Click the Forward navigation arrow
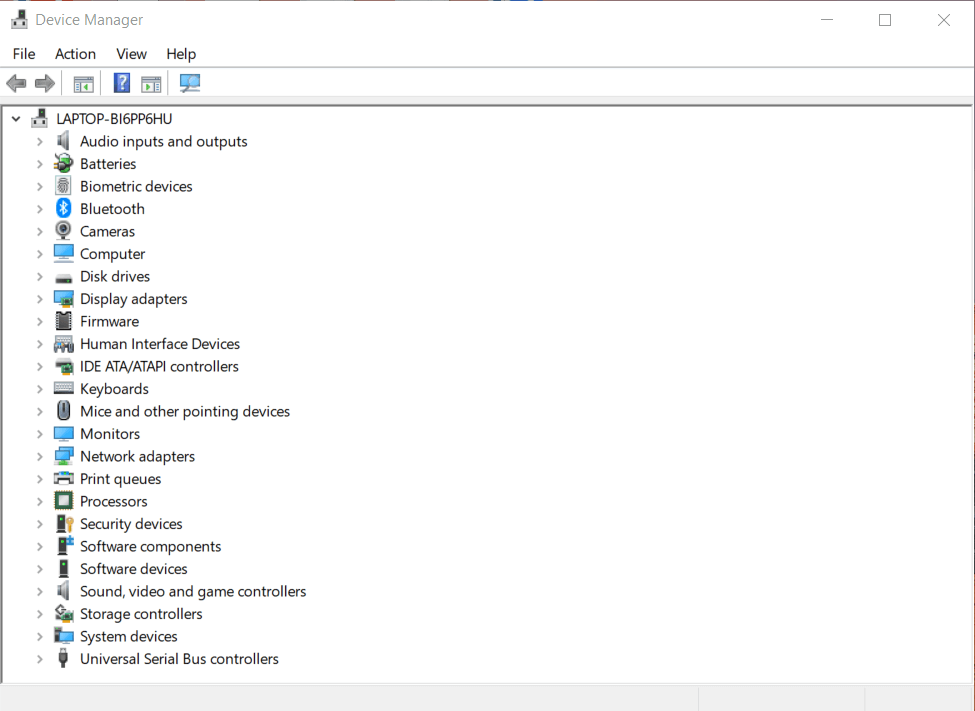This screenshot has width=975, height=711. point(44,83)
